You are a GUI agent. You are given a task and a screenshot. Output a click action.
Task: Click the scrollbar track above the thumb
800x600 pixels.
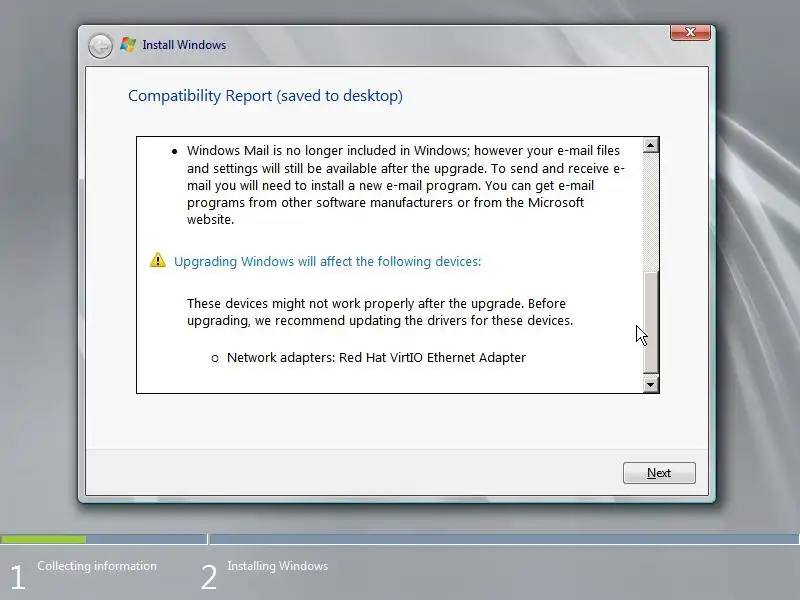pos(651,212)
